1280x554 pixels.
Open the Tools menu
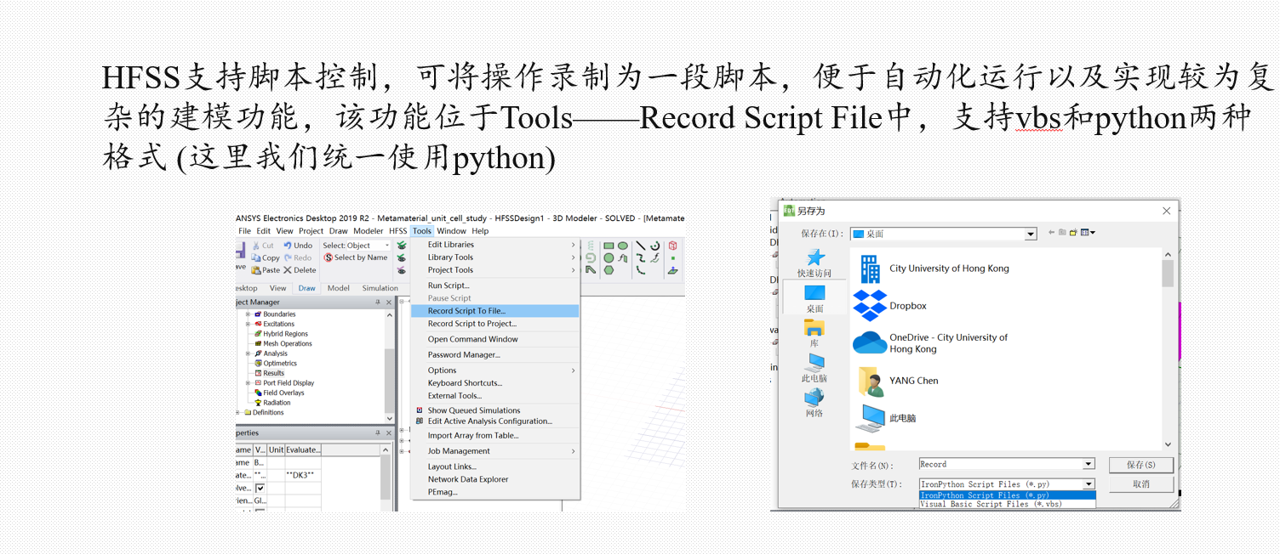422,231
